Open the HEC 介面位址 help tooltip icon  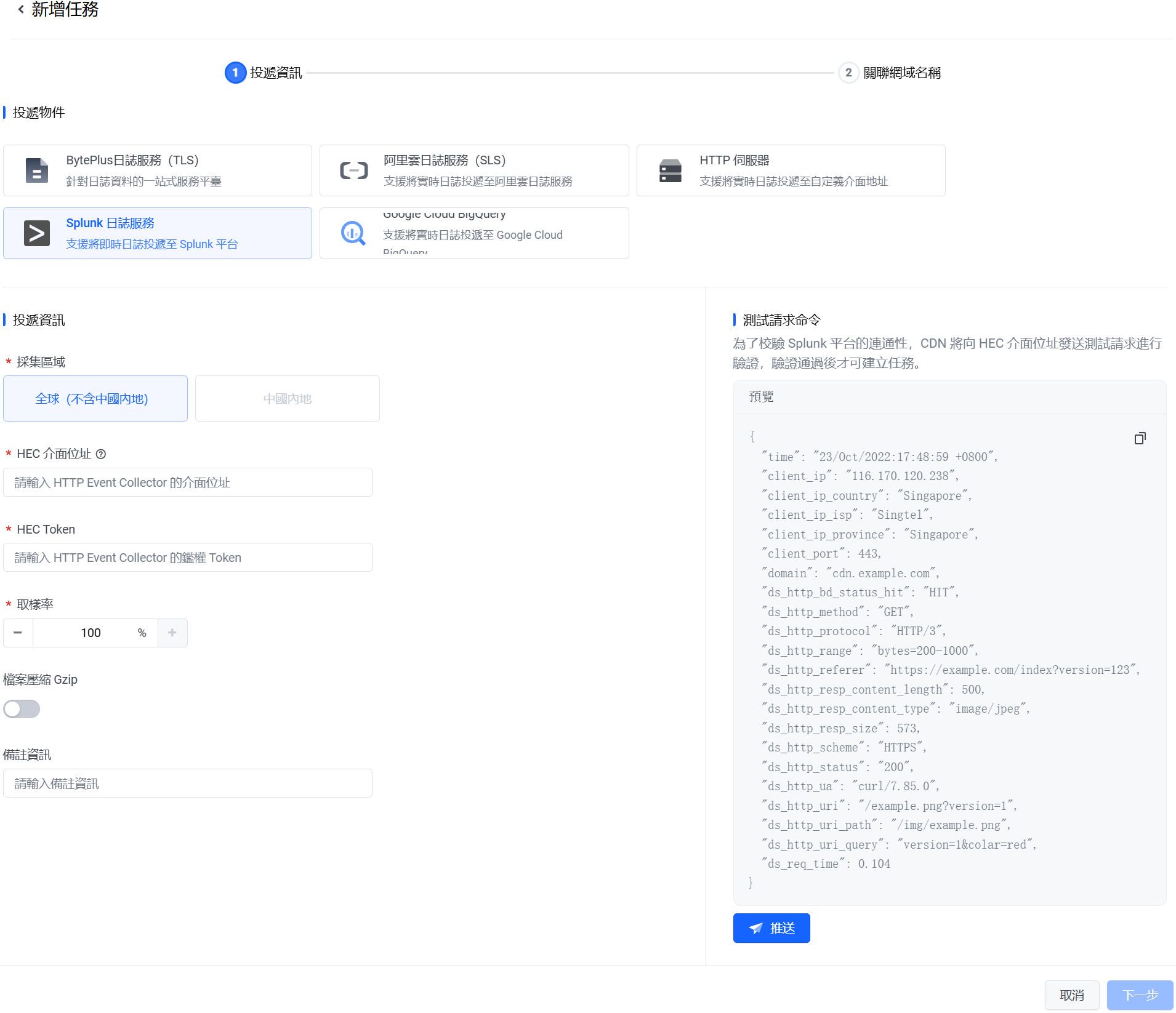pos(101,454)
